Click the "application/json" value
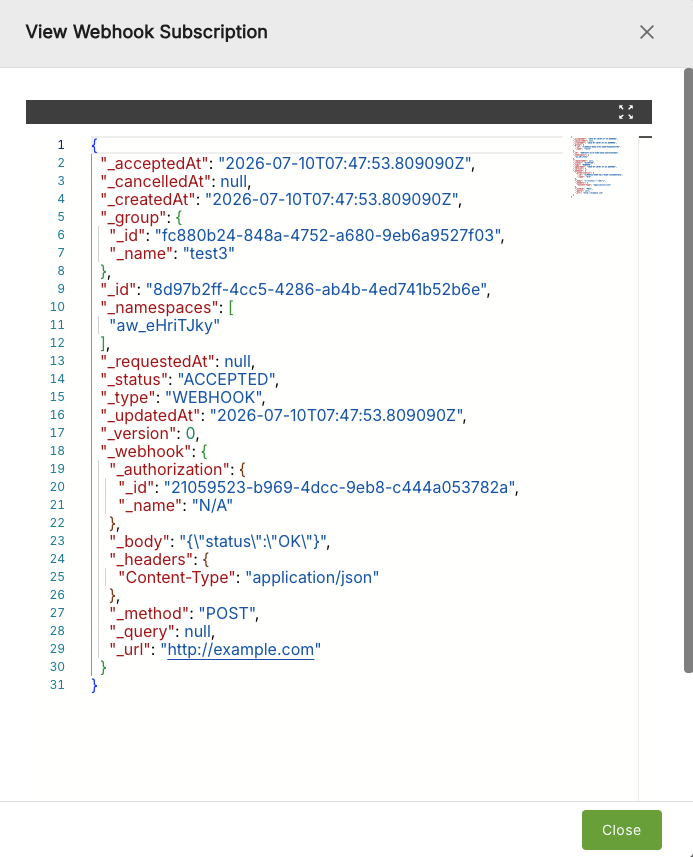The image size is (693, 857). point(312,578)
